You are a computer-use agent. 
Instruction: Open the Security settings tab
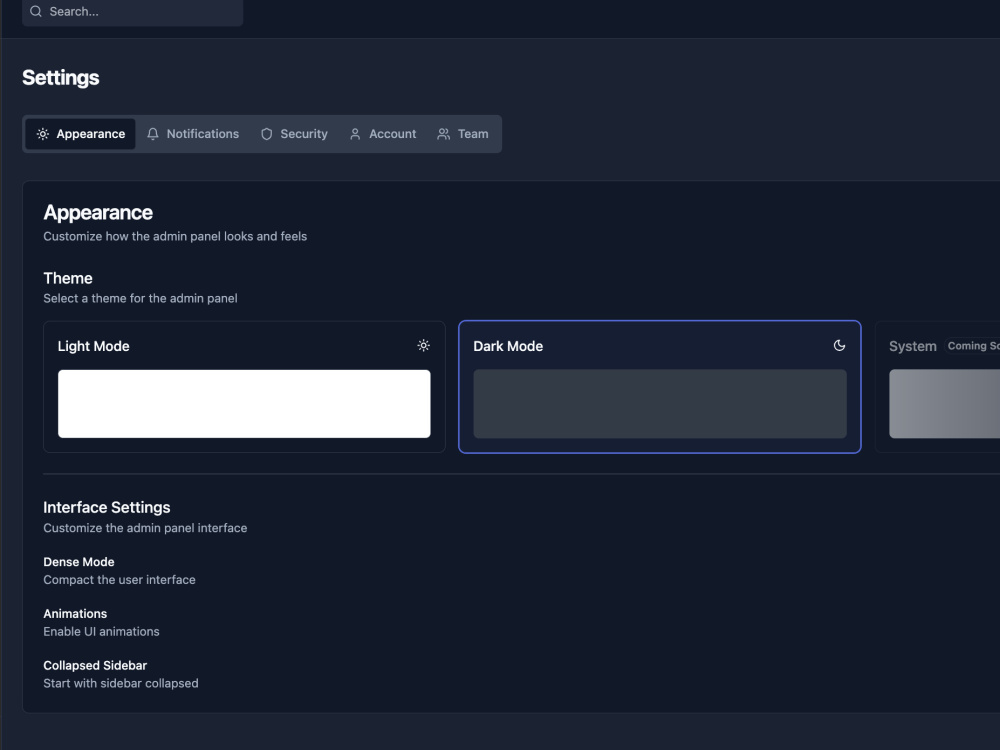pyautogui.click(x=294, y=134)
